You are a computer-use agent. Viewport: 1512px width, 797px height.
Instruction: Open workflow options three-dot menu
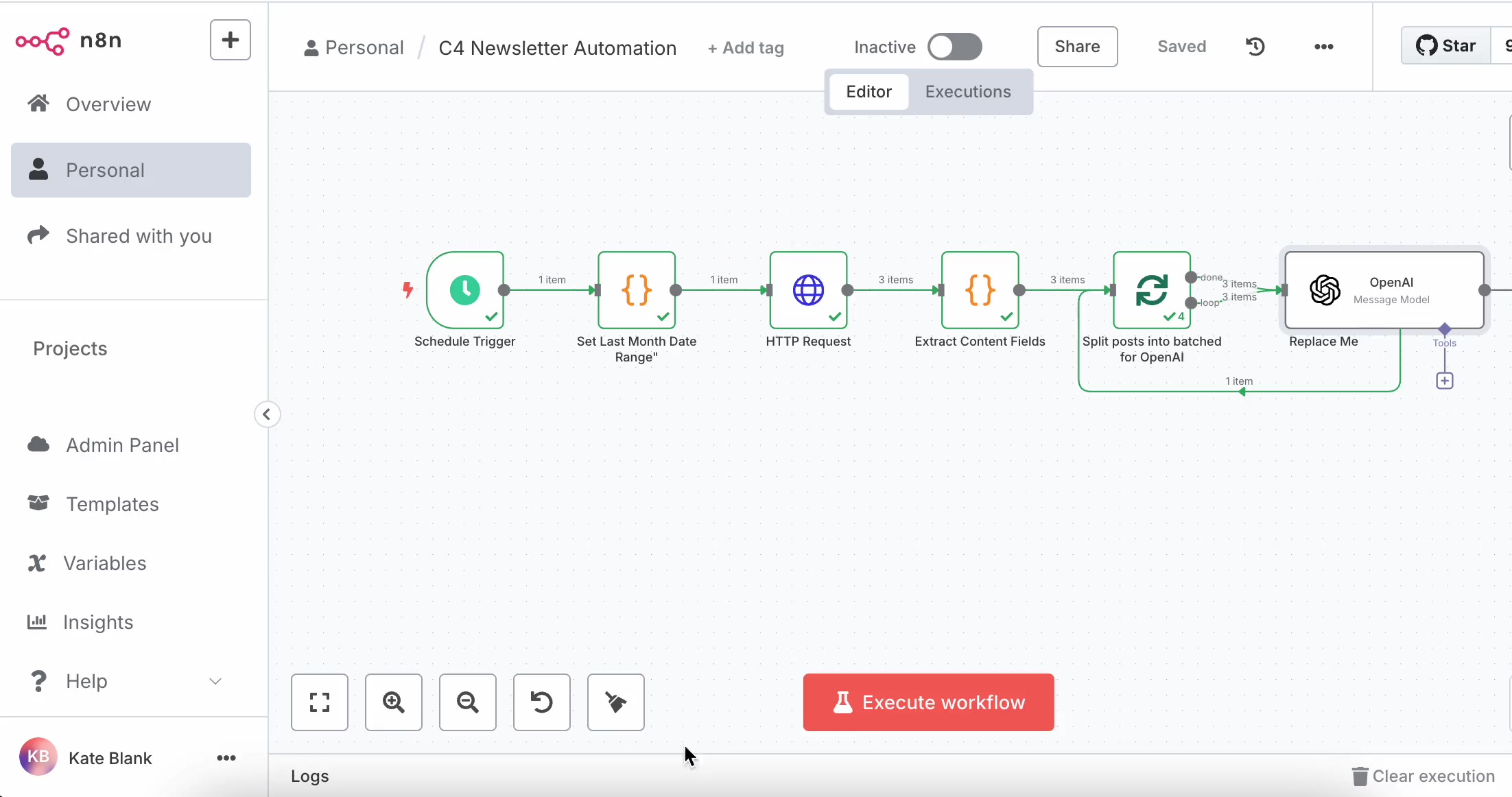click(1323, 47)
